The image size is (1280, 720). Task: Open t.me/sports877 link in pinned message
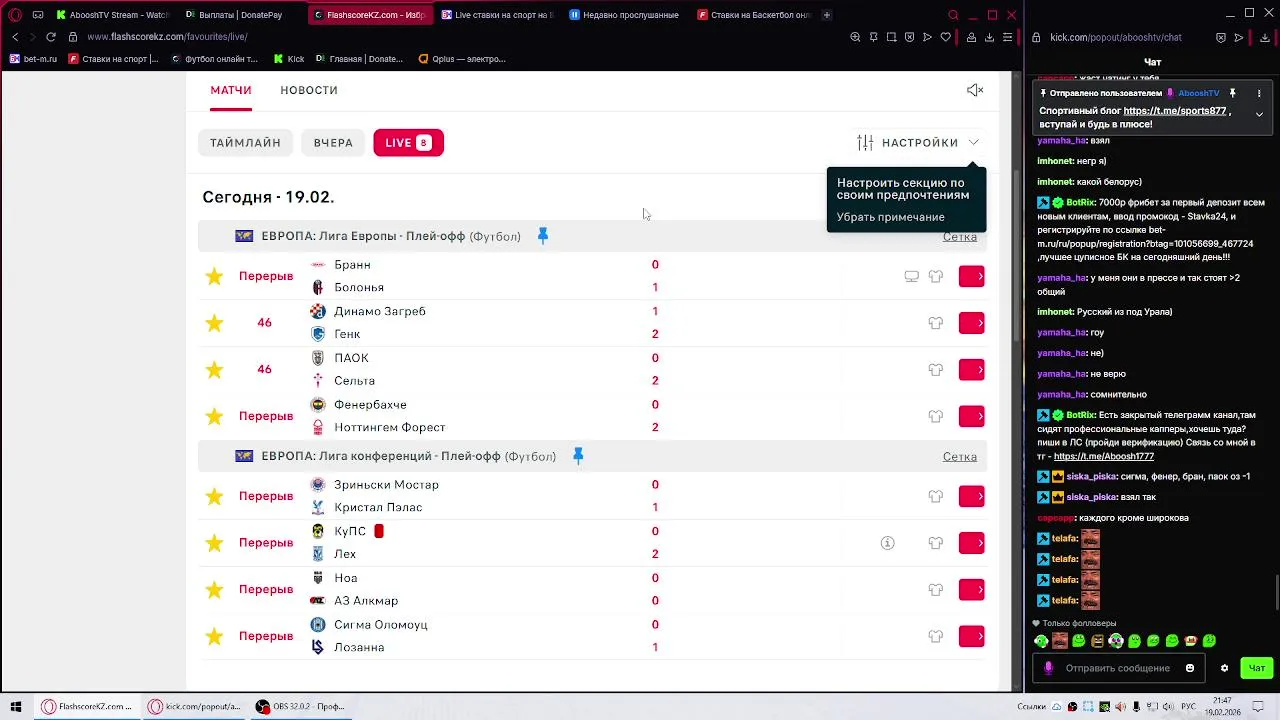[1174, 111]
